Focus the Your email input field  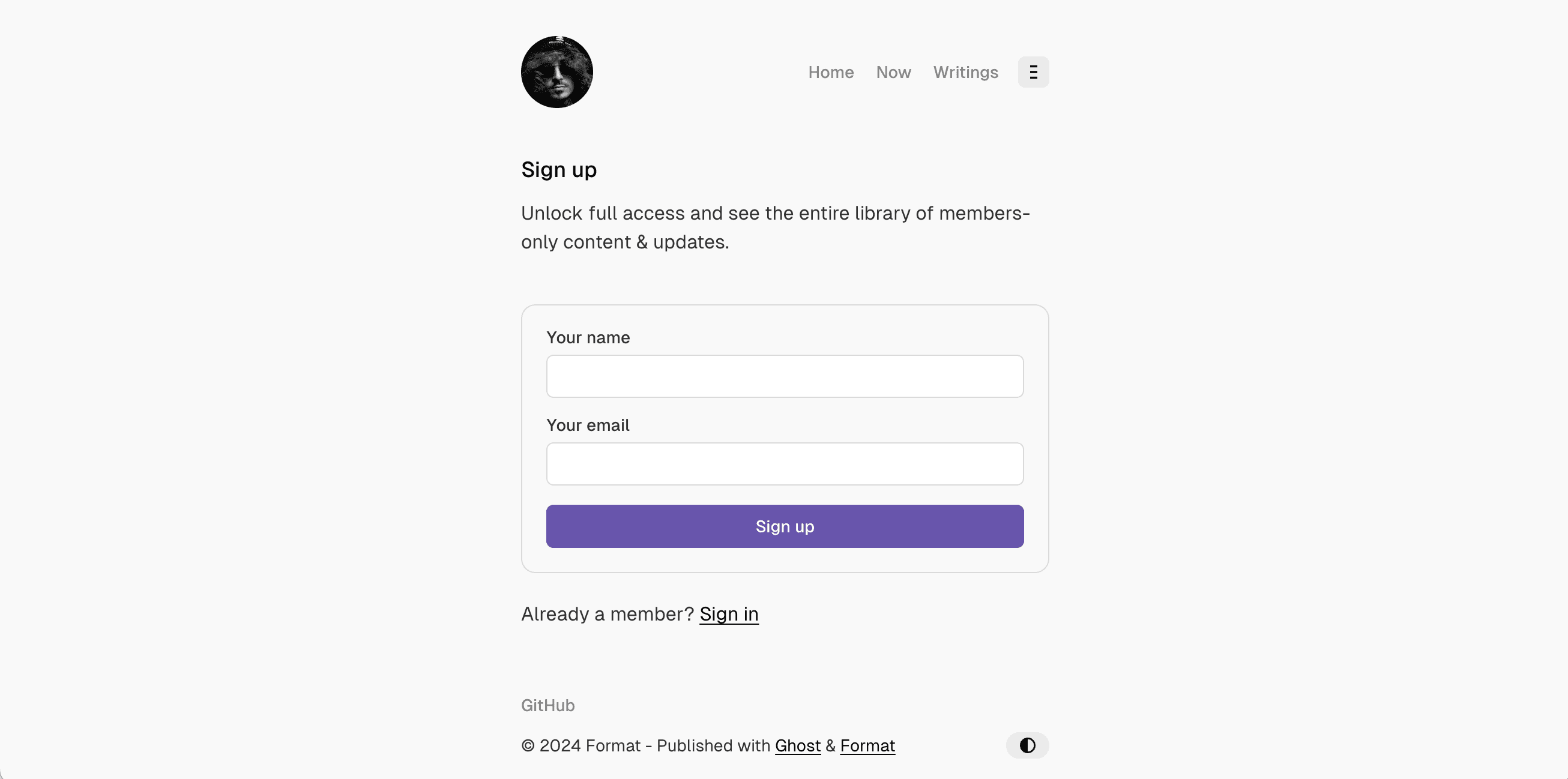[x=784, y=464]
